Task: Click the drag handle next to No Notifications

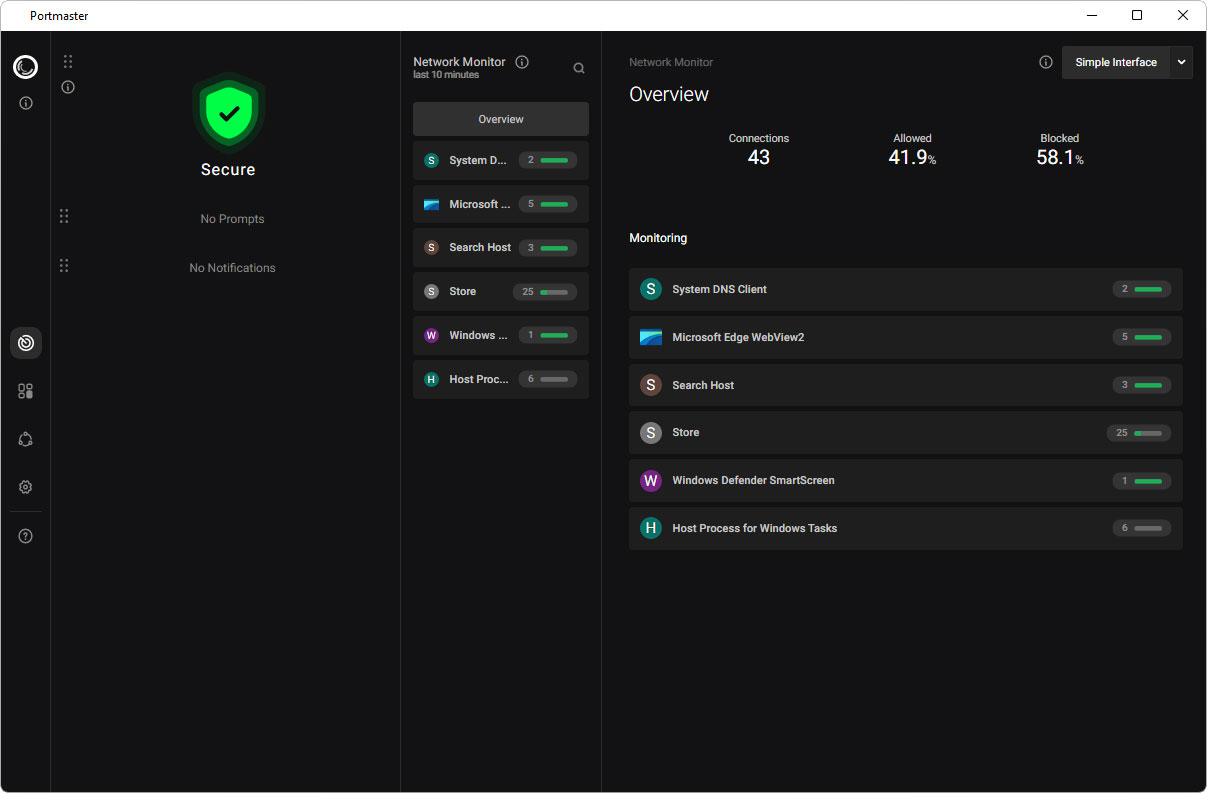Action: [x=64, y=265]
